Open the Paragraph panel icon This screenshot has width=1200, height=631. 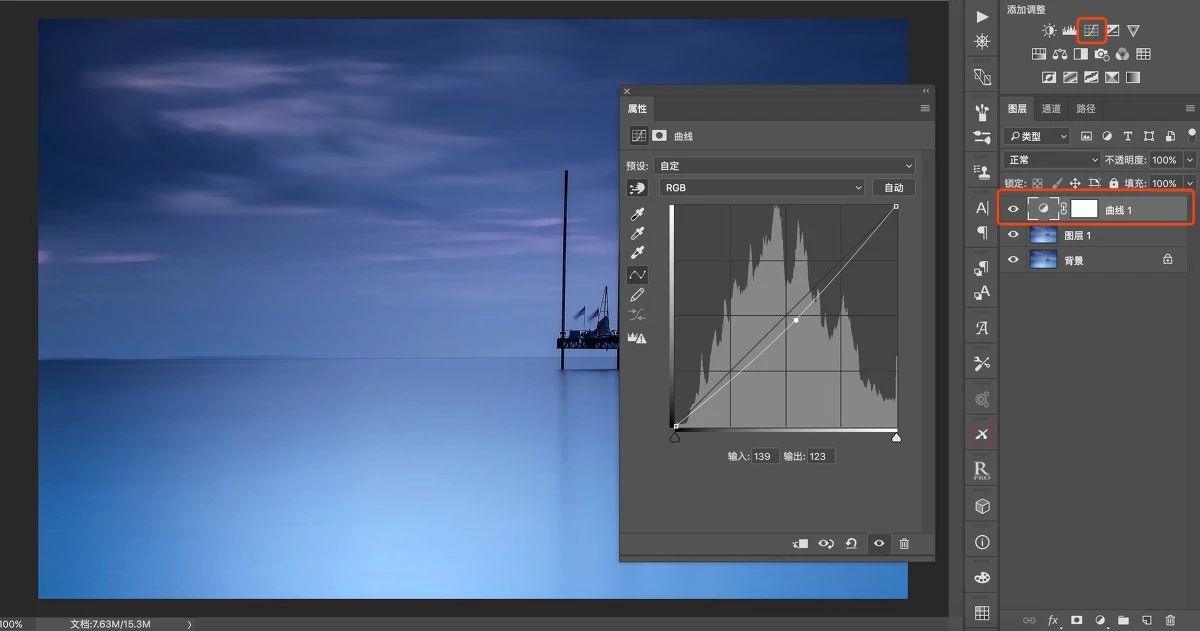coord(982,233)
